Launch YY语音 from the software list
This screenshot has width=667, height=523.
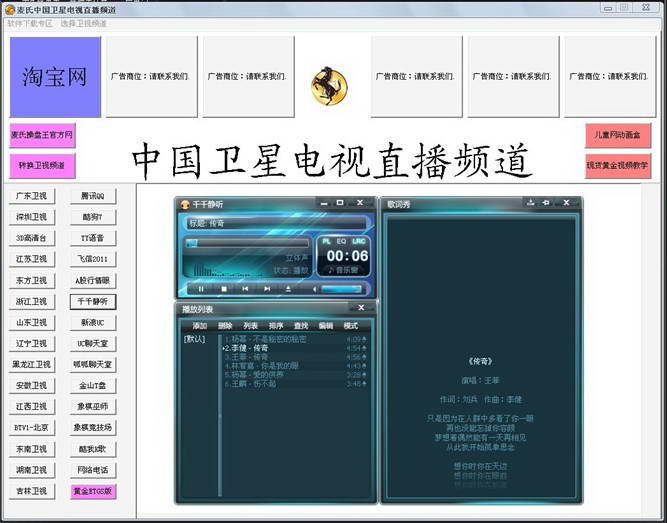pyautogui.click(x=93, y=238)
